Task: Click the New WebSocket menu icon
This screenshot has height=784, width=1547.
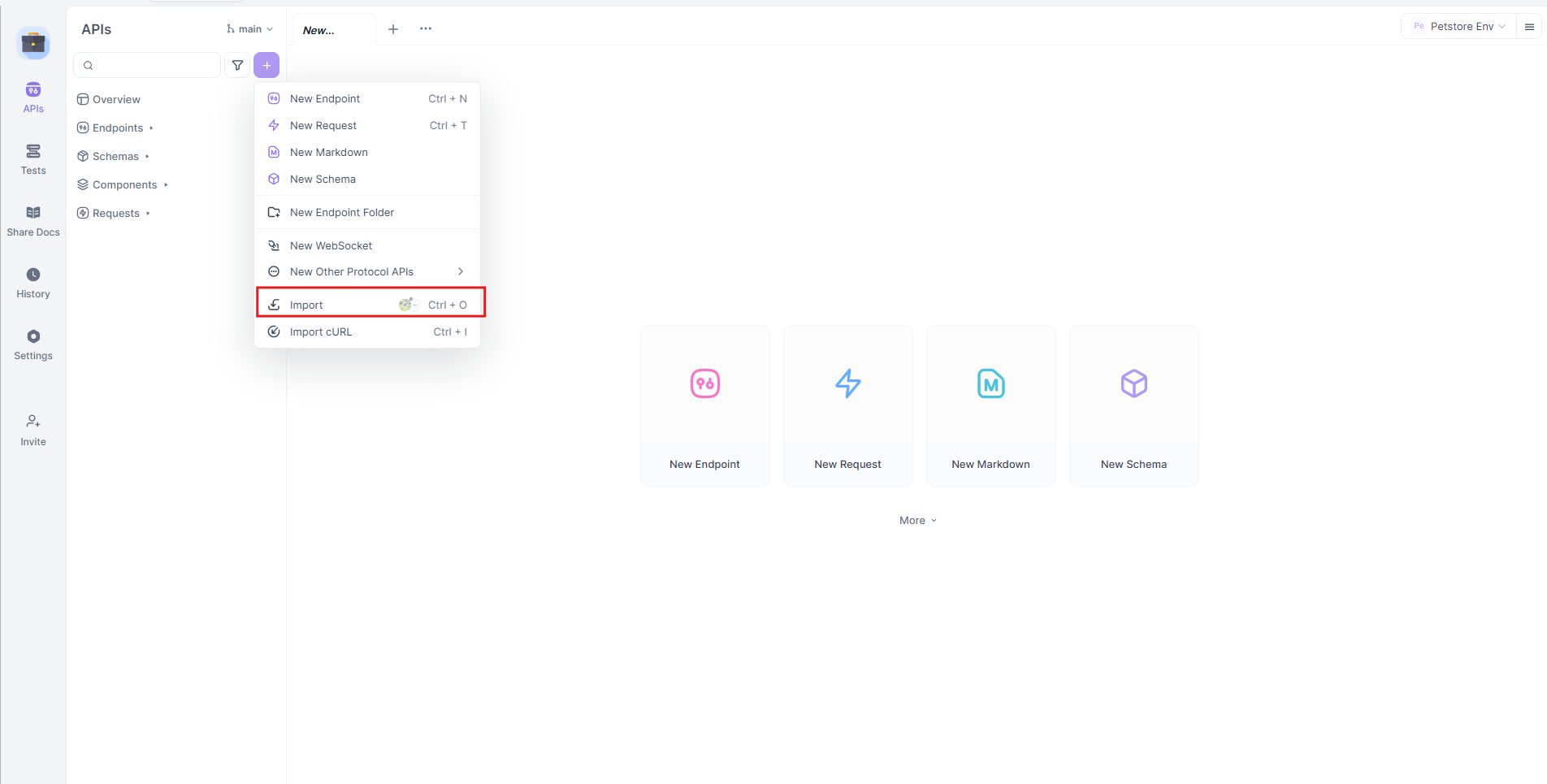Action: (274, 245)
